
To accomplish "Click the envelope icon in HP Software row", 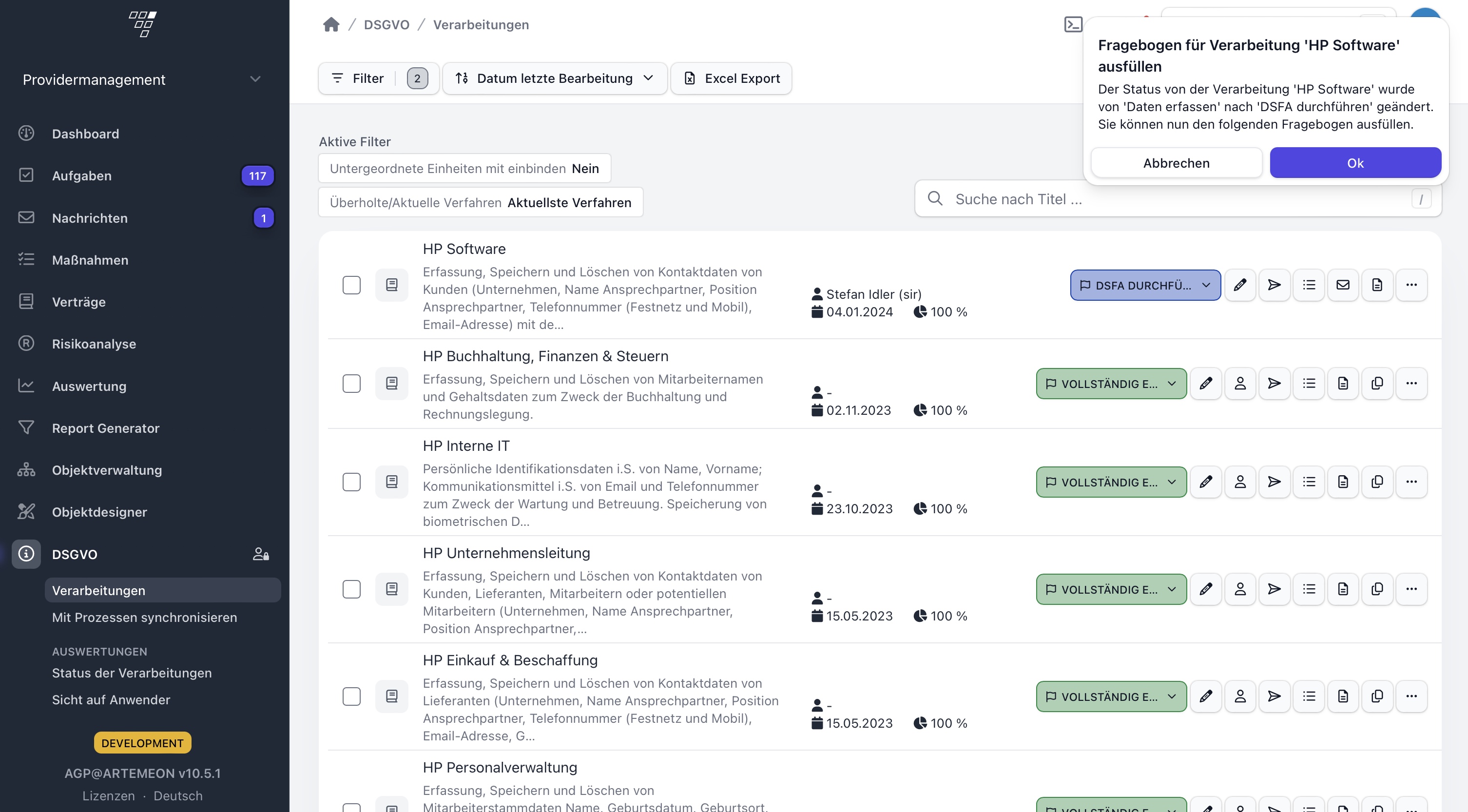I will [x=1343, y=285].
